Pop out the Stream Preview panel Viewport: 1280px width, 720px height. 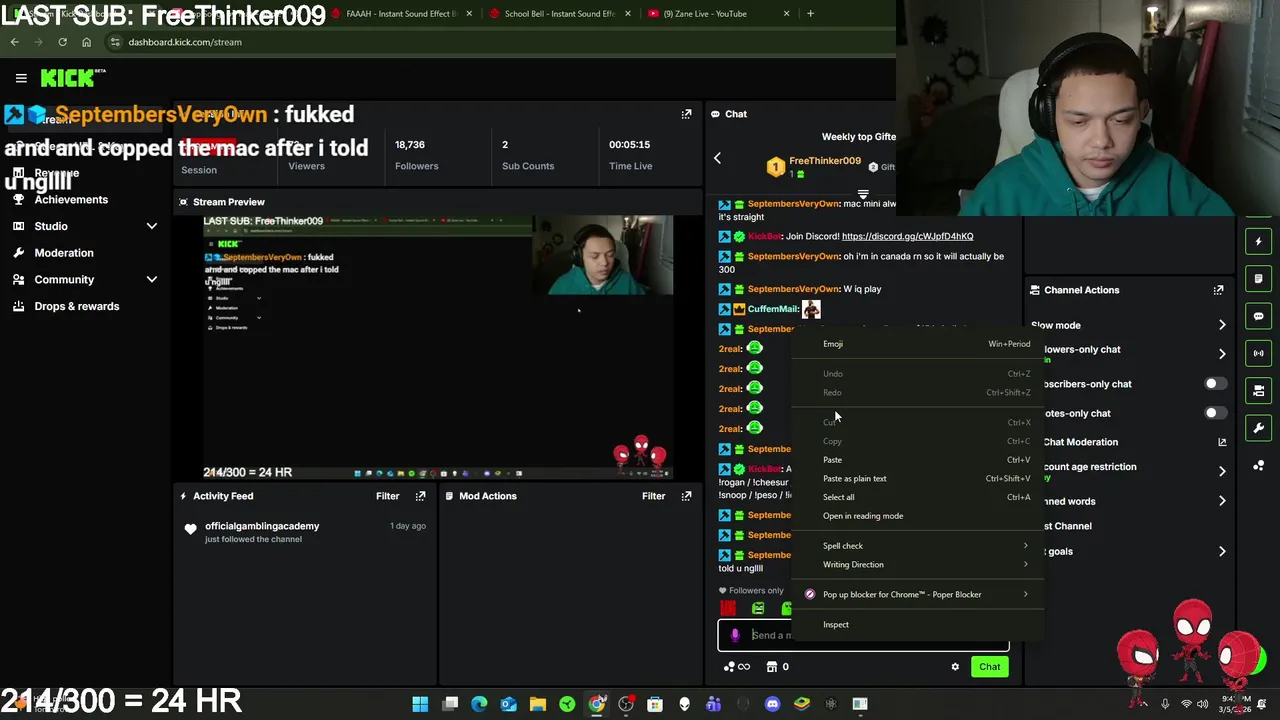coord(686,114)
